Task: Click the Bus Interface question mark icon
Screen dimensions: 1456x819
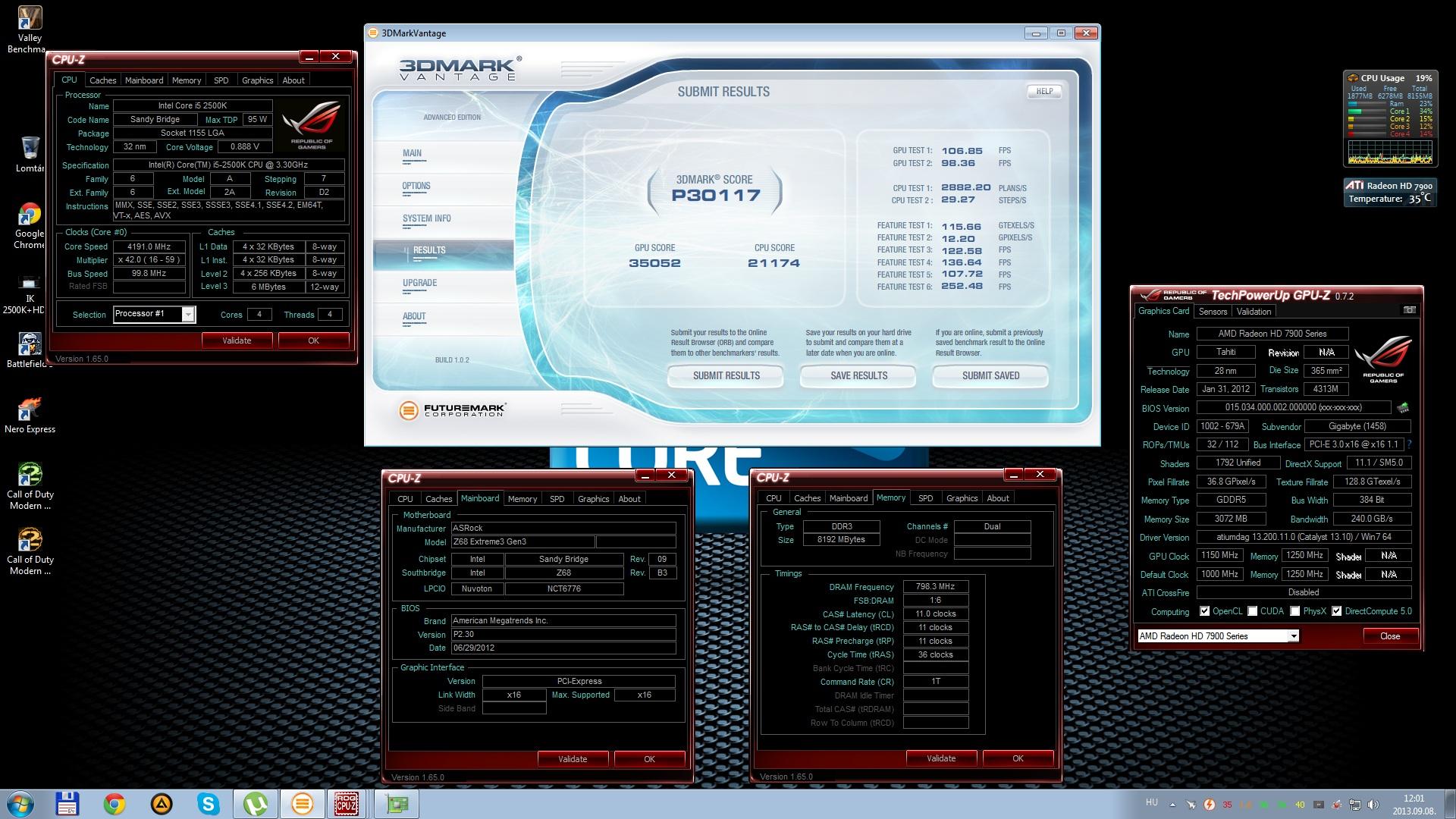Action: 1410,445
